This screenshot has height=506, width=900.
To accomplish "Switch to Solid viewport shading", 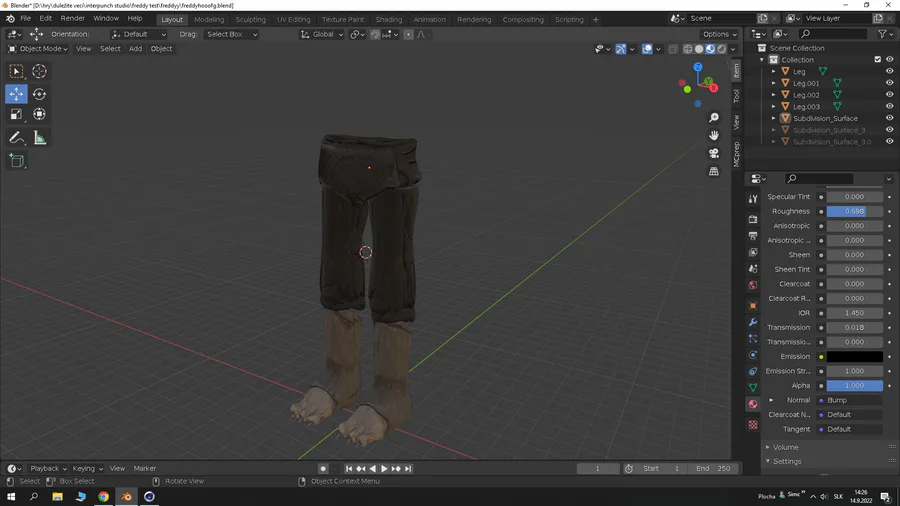I will tap(699, 49).
